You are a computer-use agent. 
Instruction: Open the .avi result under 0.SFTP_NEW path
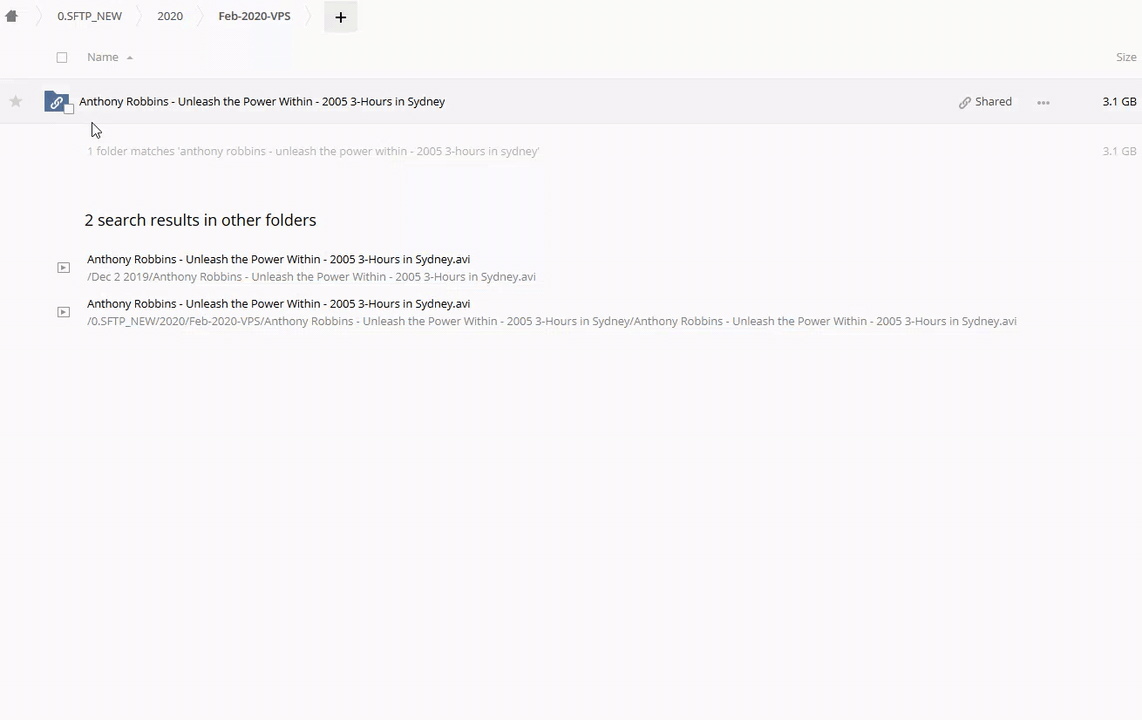(x=278, y=304)
